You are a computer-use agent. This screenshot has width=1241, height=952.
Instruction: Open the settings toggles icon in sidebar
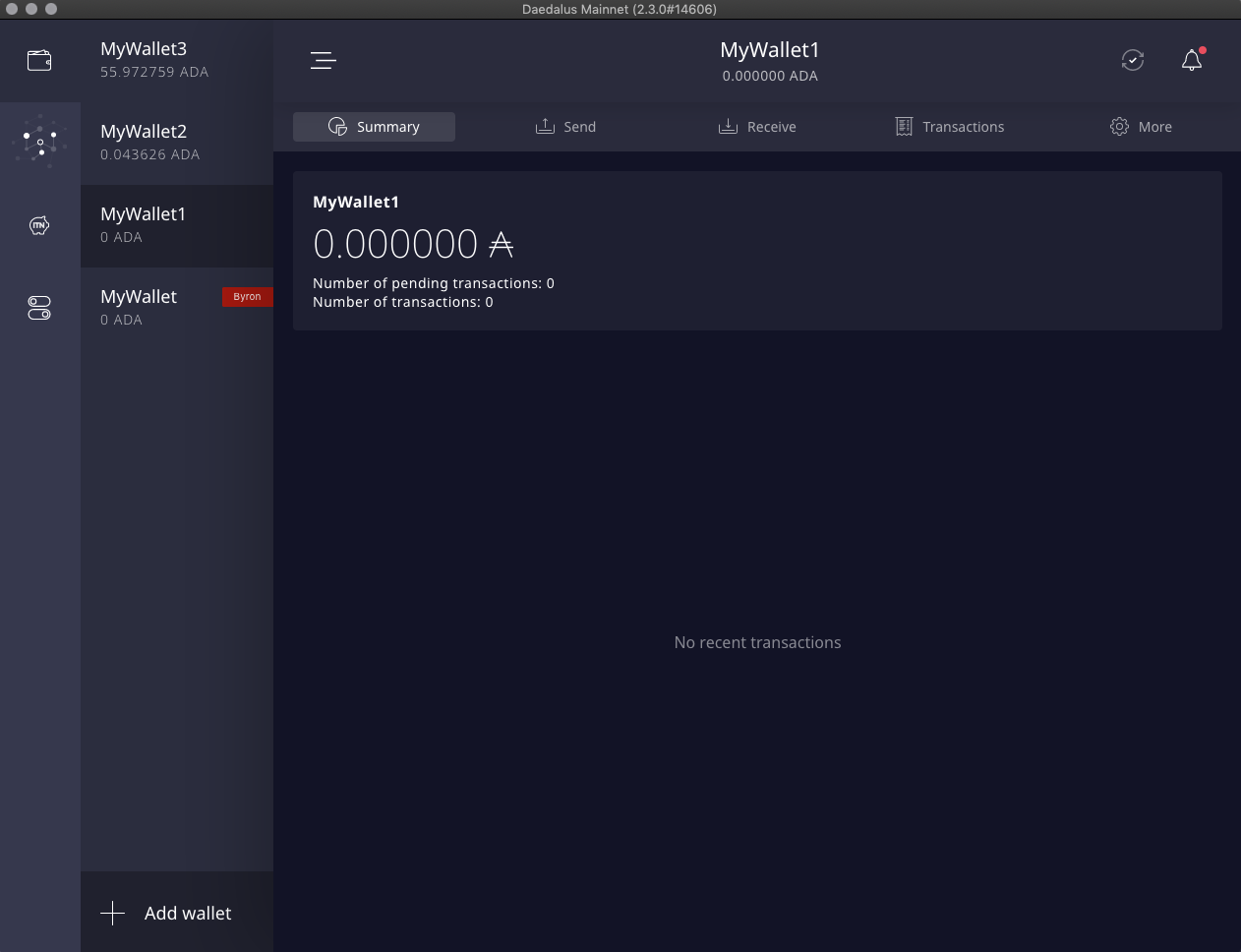39,308
